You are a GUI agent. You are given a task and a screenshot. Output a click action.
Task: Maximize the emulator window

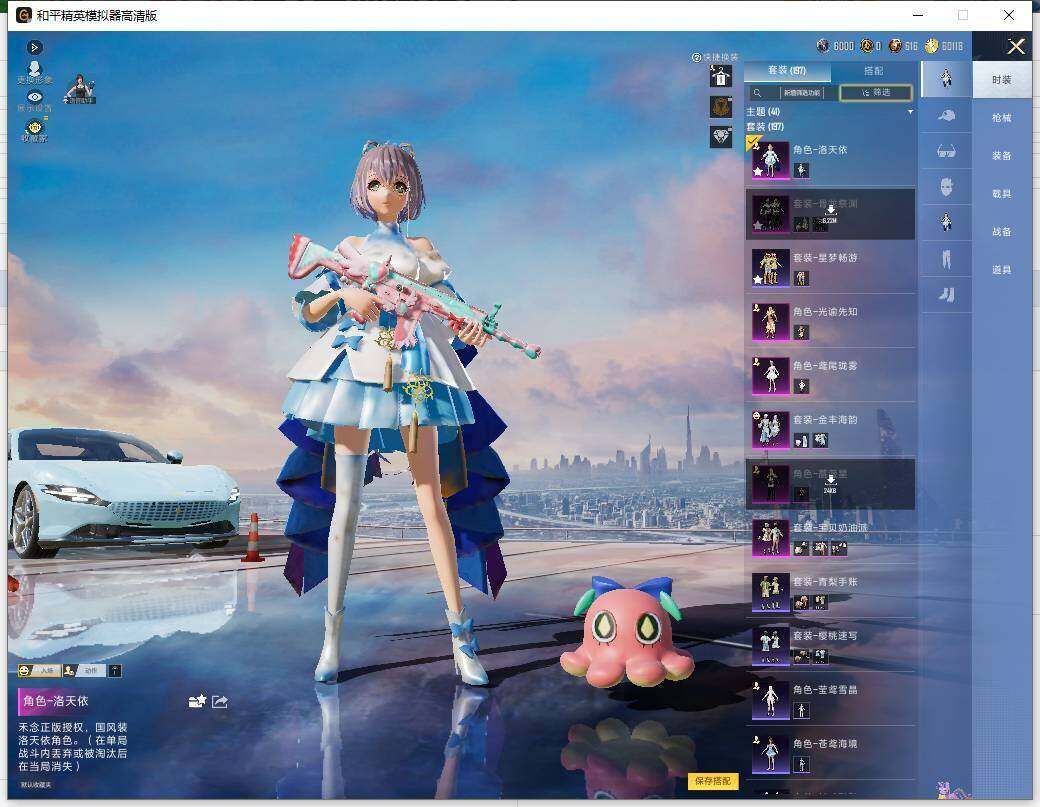(x=963, y=15)
